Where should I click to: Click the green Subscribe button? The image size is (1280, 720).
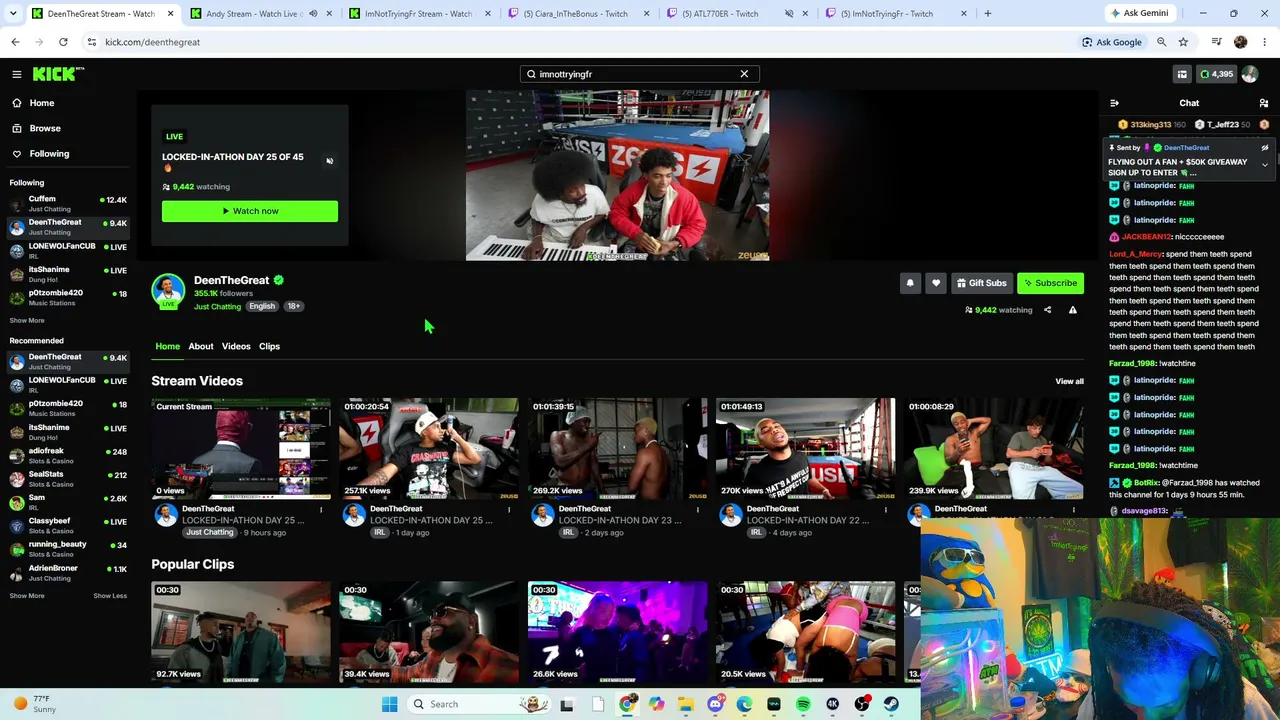1050,283
